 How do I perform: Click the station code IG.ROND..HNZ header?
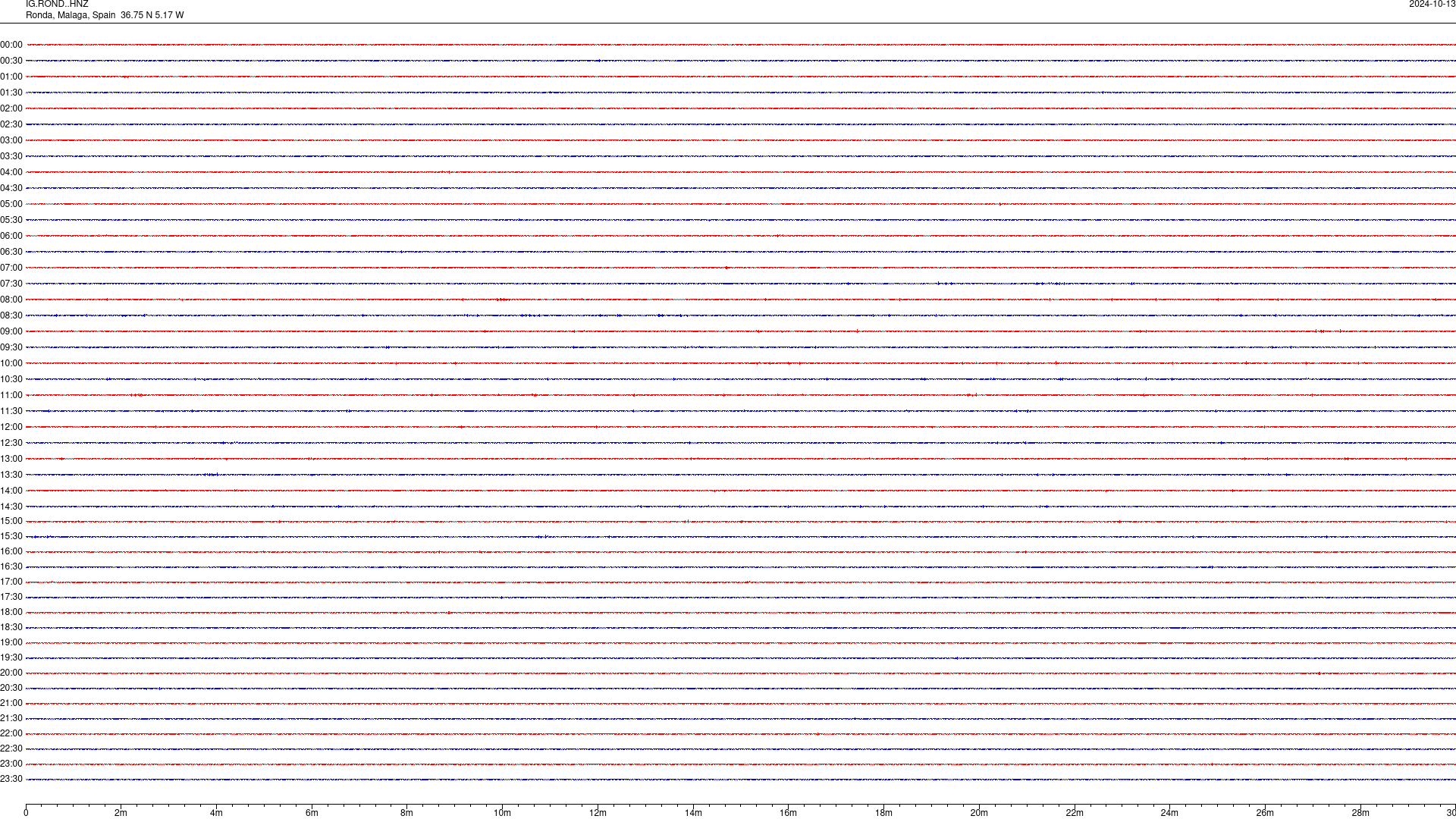click(x=57, y=5)
